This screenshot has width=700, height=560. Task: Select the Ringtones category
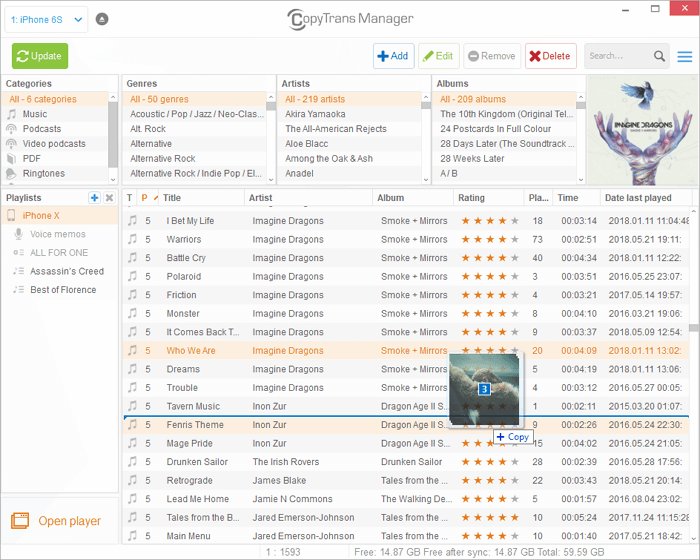[43, 173]
